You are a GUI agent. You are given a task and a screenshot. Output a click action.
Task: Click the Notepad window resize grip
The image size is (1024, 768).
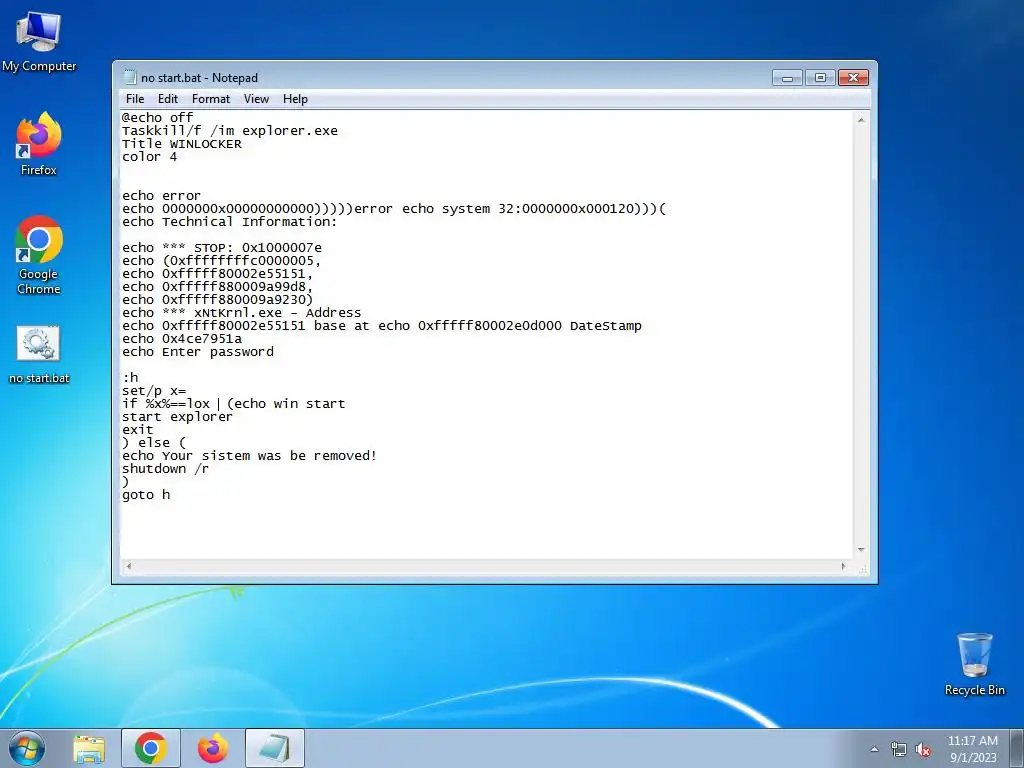click(862, 568)
